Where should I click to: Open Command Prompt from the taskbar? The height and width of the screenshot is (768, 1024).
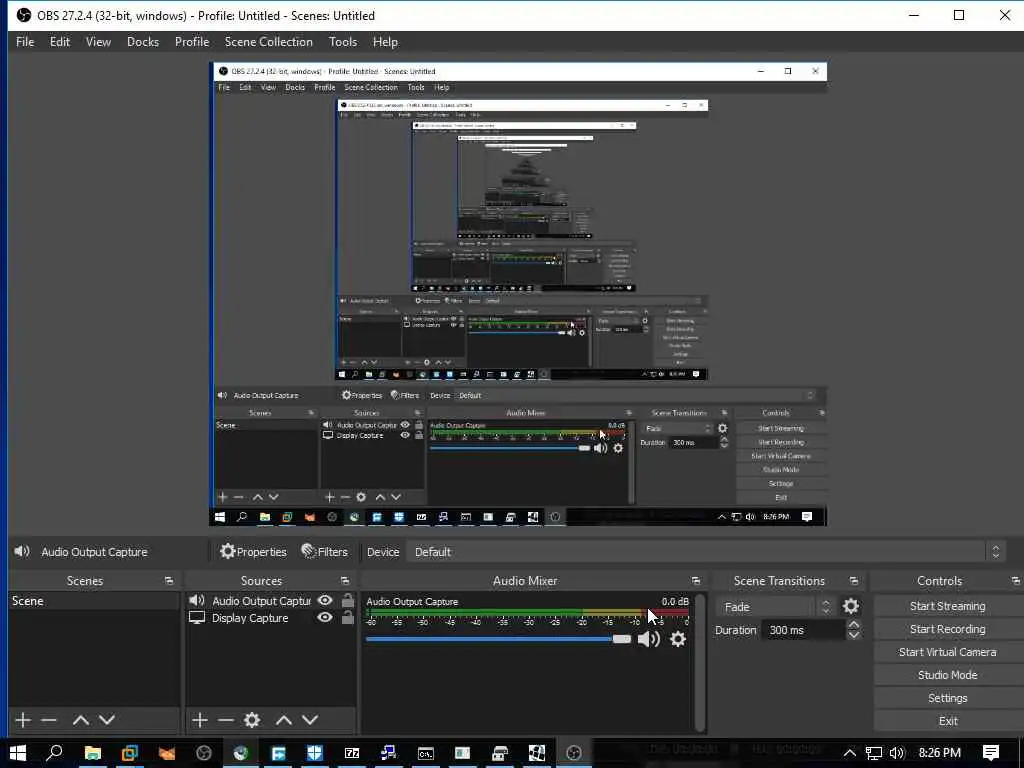pyautogui.click(x=426, y=753)
